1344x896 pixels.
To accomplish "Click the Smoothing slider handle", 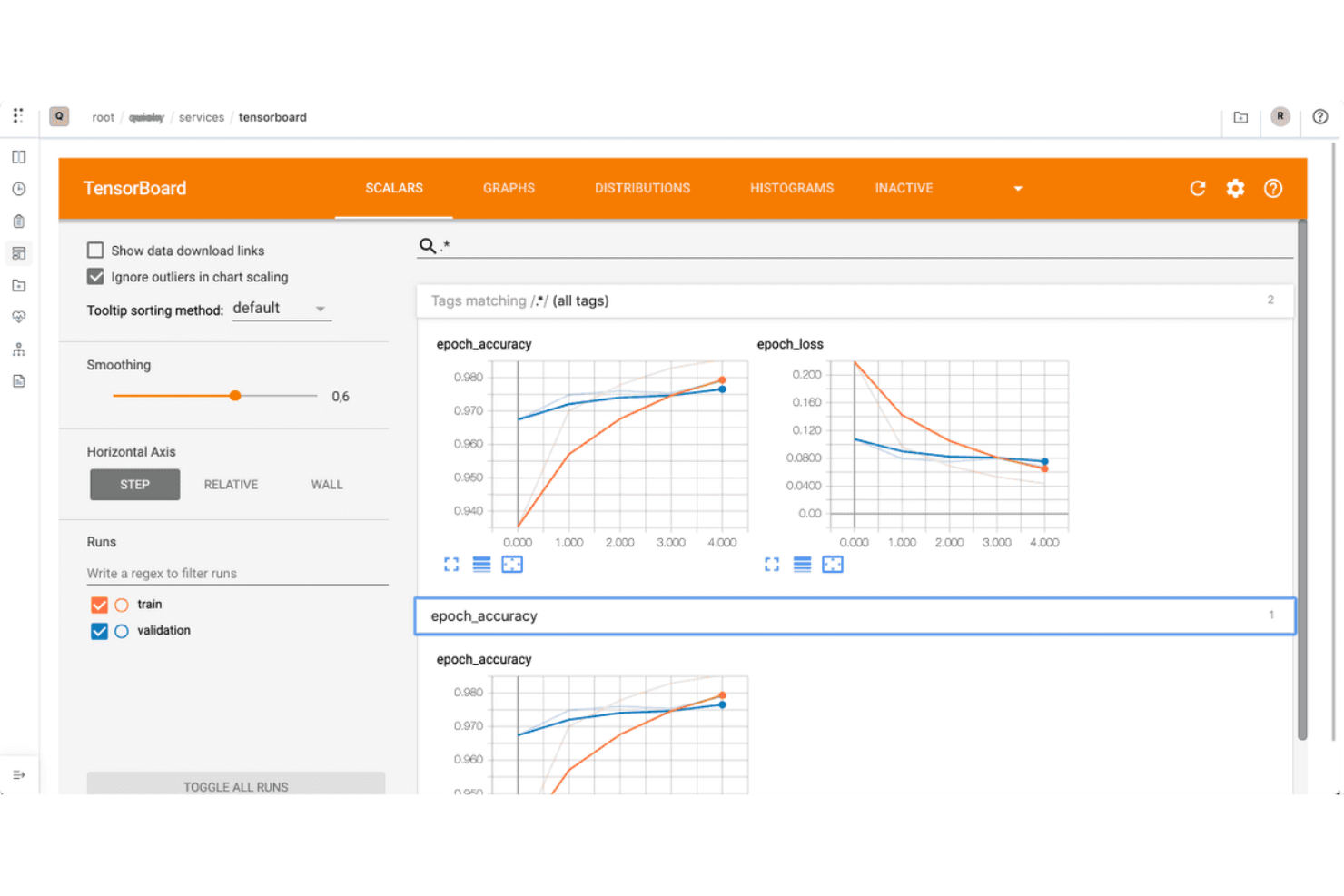I will (235, 396).
